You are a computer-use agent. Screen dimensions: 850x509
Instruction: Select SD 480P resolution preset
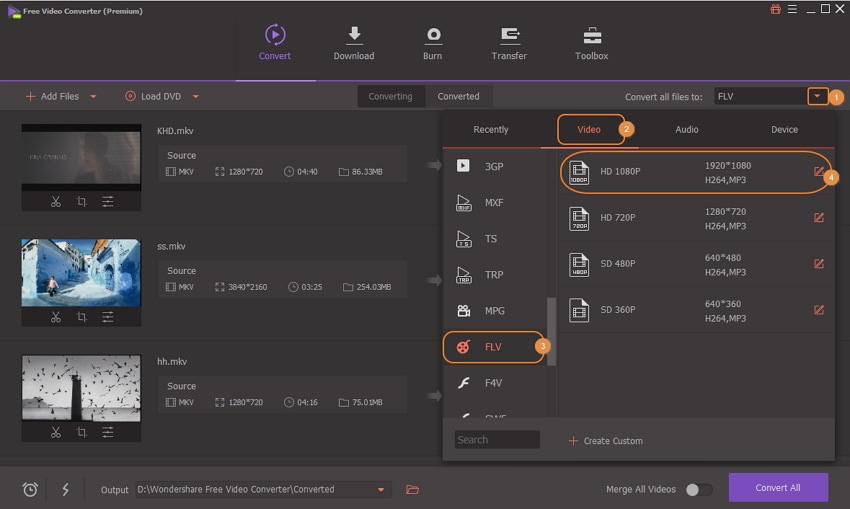pos(696,264)
